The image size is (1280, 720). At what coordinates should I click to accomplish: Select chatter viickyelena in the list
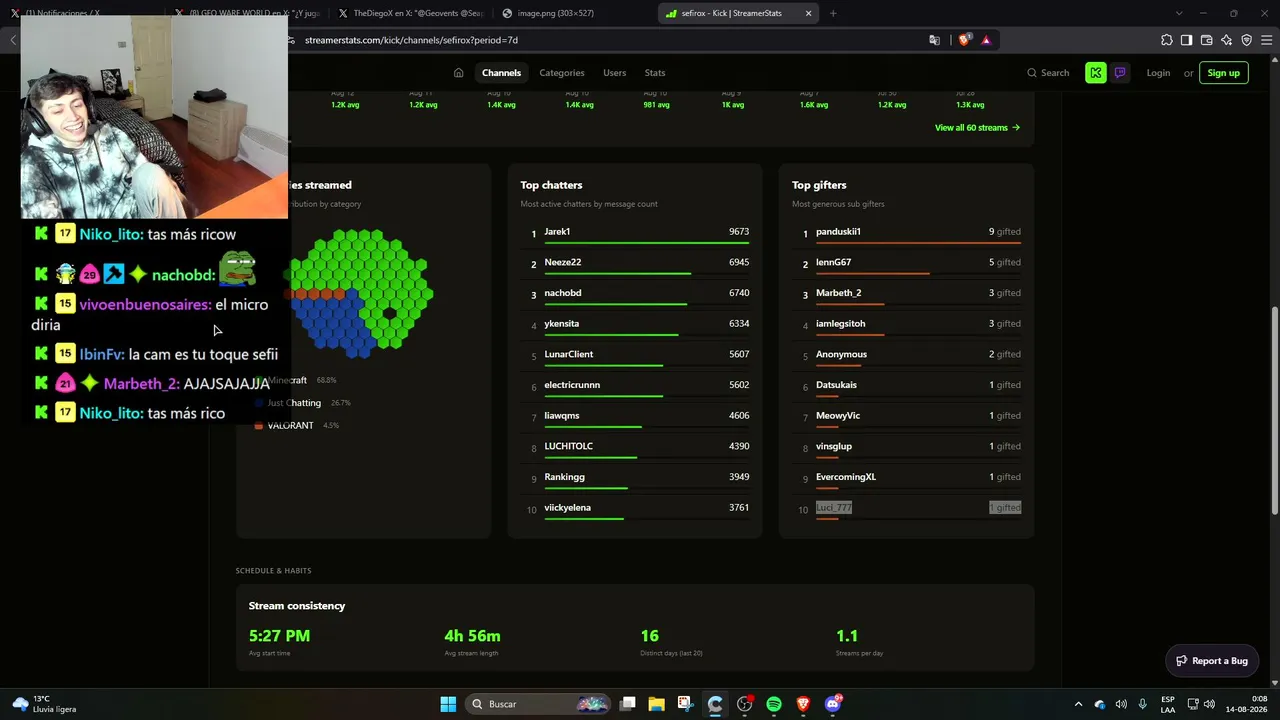coord(567,508)
